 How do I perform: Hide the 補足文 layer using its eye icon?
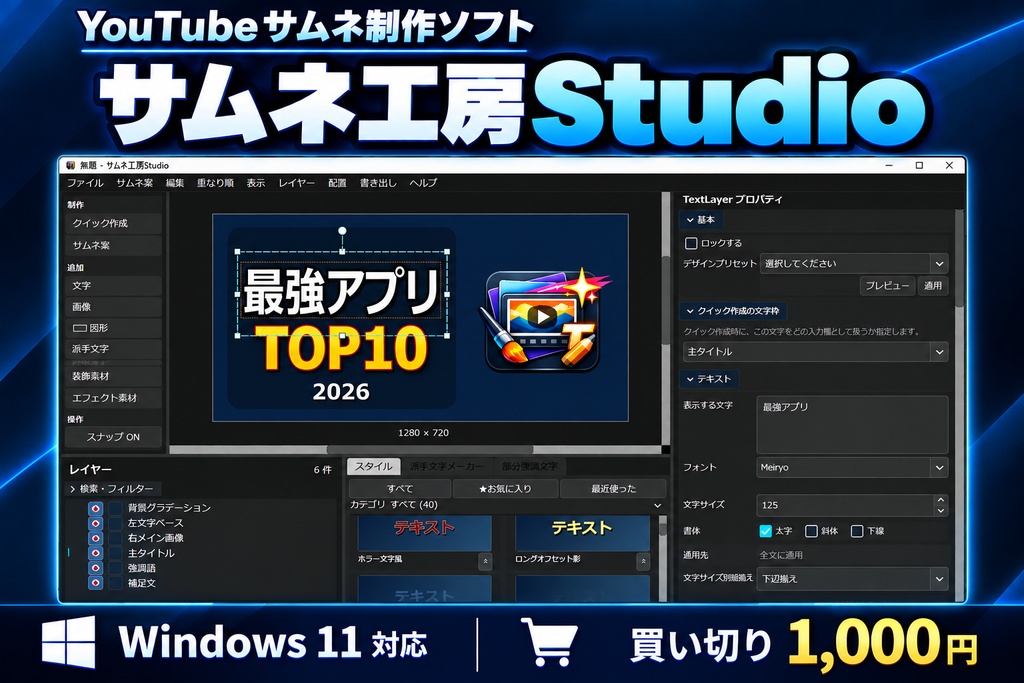[95, 583]
